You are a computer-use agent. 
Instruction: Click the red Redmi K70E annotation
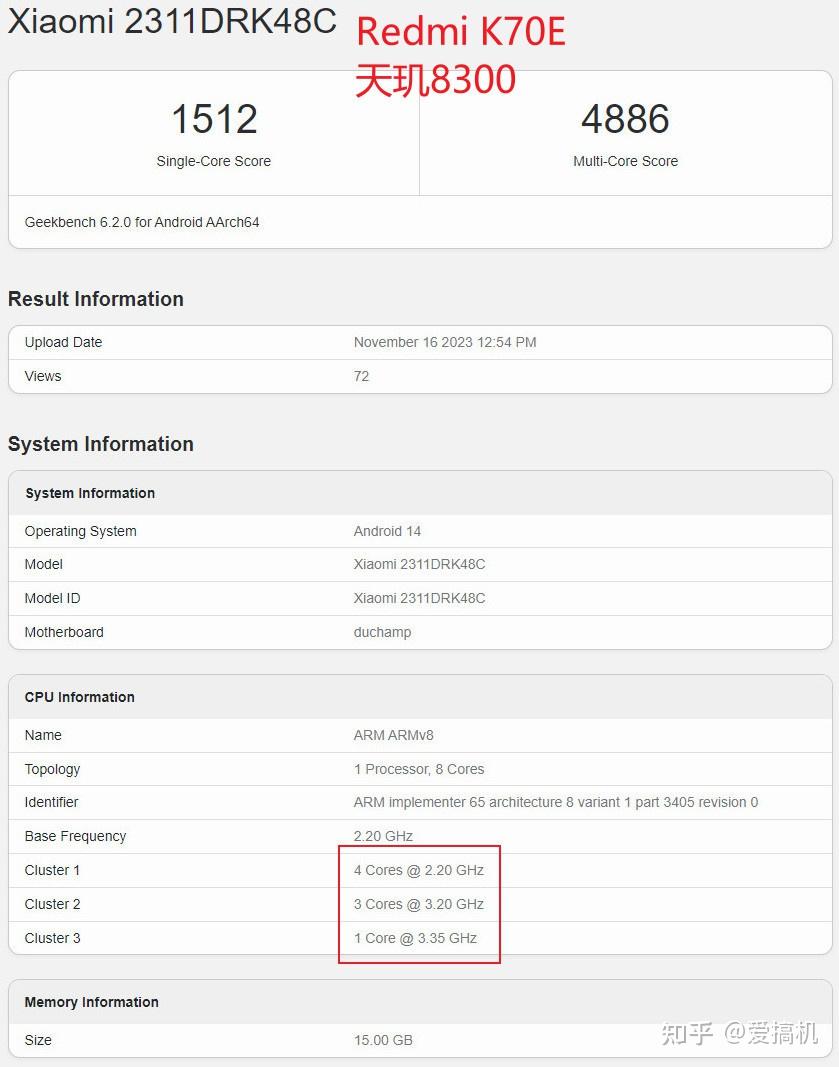(x=460, y=32)
